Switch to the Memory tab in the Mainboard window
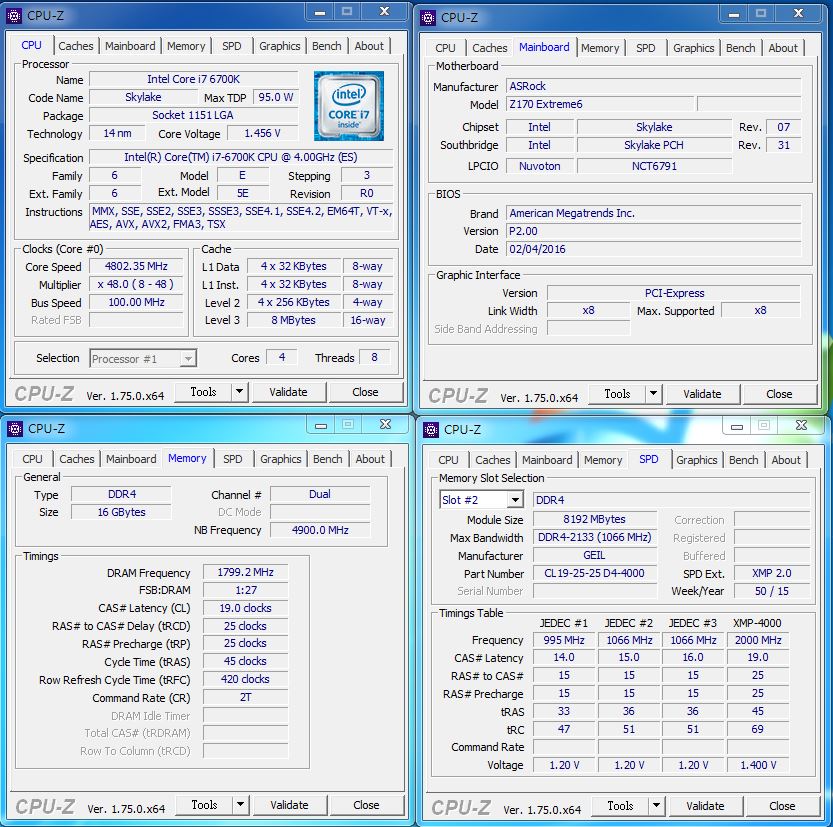This screenshot has height=827, width=833. point(600,48)
